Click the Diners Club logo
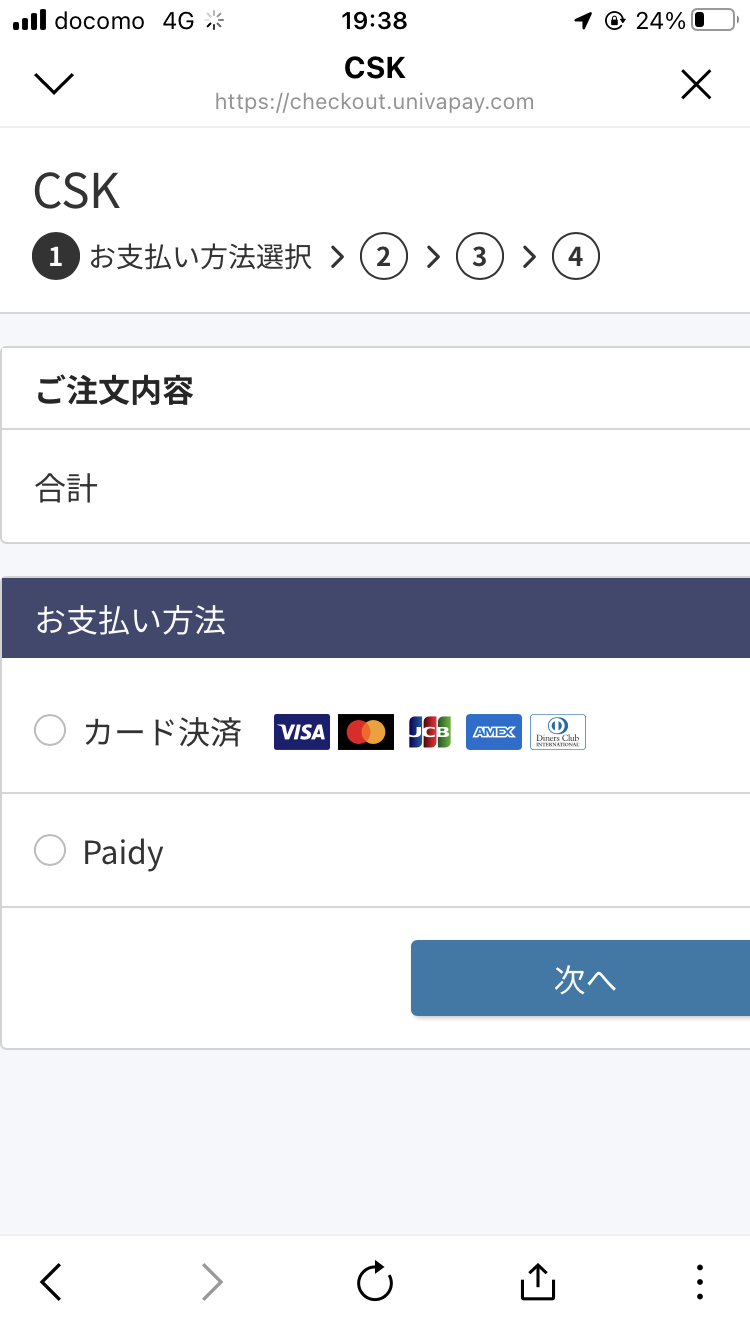The image size is (750, 1334). coord(558,732)
